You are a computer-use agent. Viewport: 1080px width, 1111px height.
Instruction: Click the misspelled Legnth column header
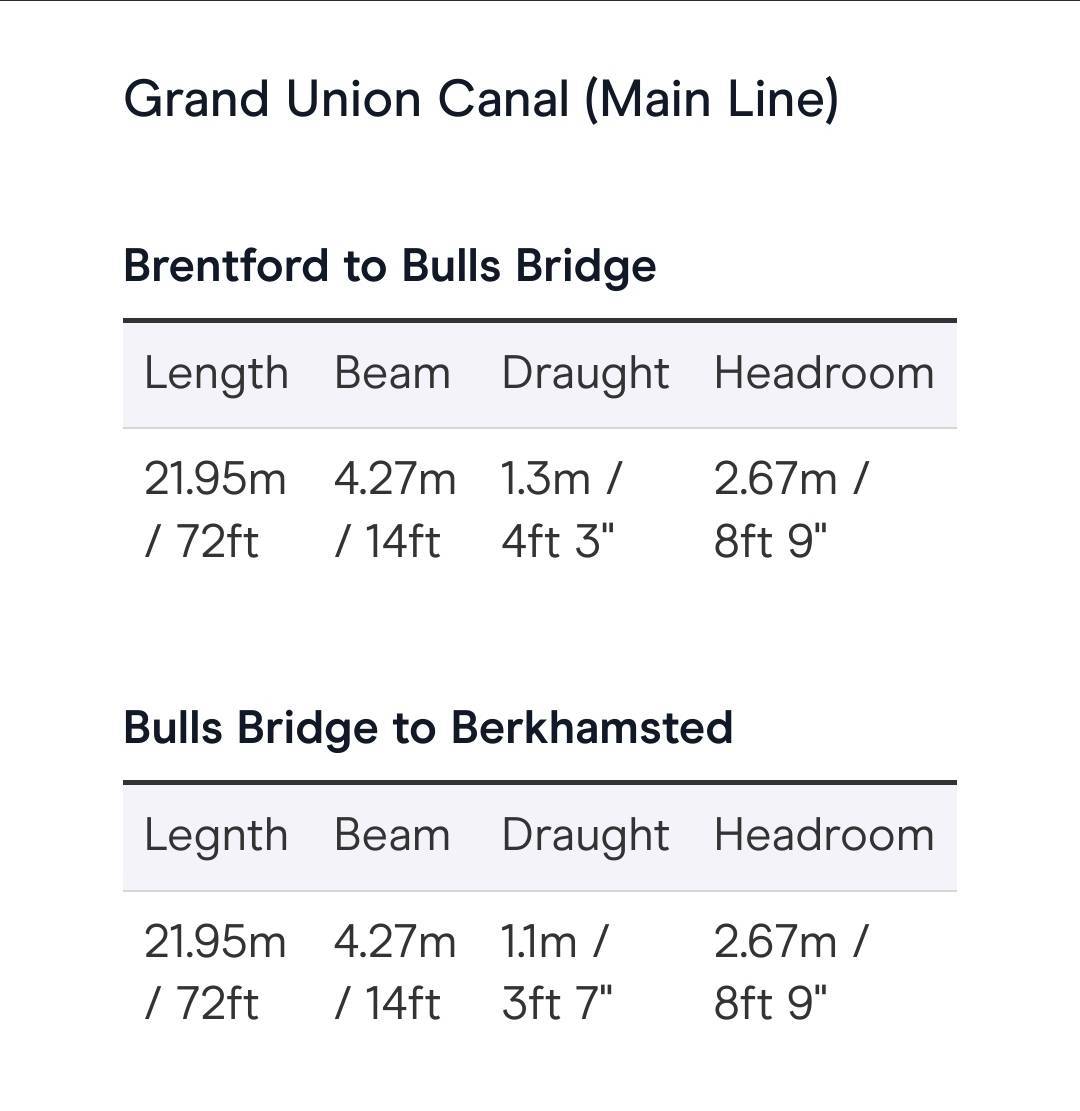[216, 836]
